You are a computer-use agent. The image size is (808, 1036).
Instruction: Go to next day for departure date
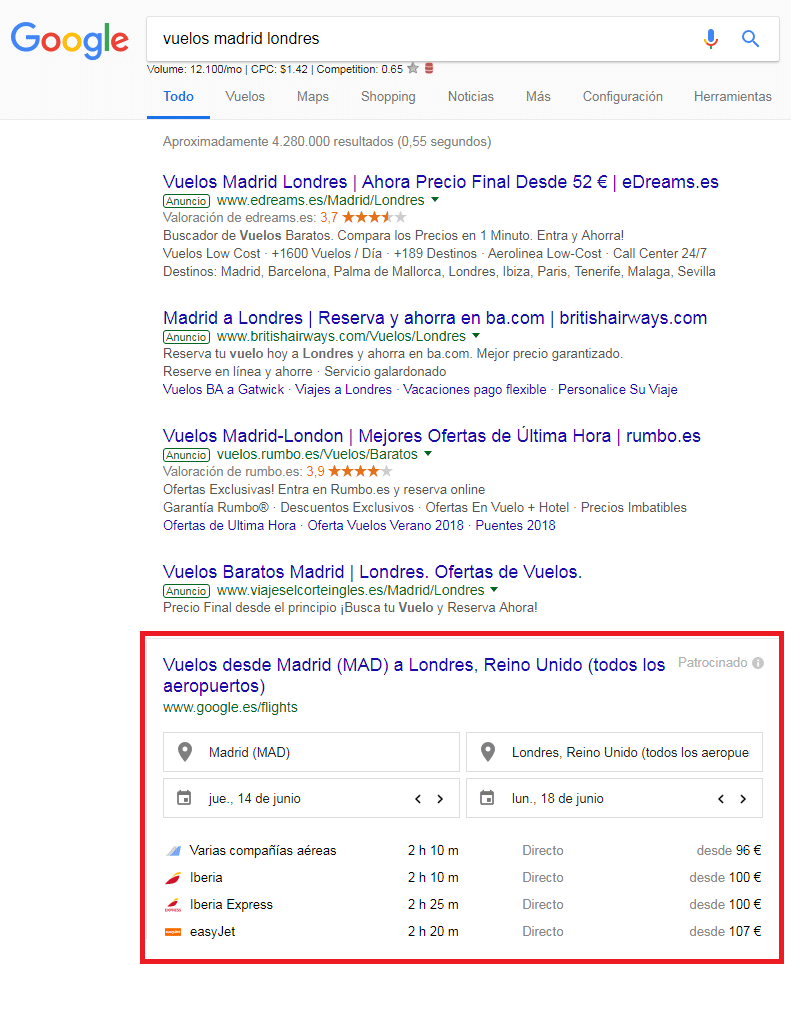(x=440, y=799)
